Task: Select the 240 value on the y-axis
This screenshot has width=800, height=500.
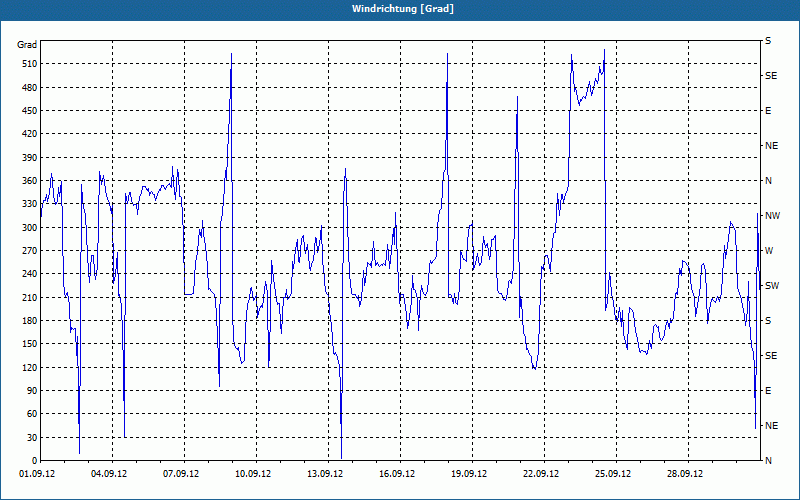Action: coord(30,274)
